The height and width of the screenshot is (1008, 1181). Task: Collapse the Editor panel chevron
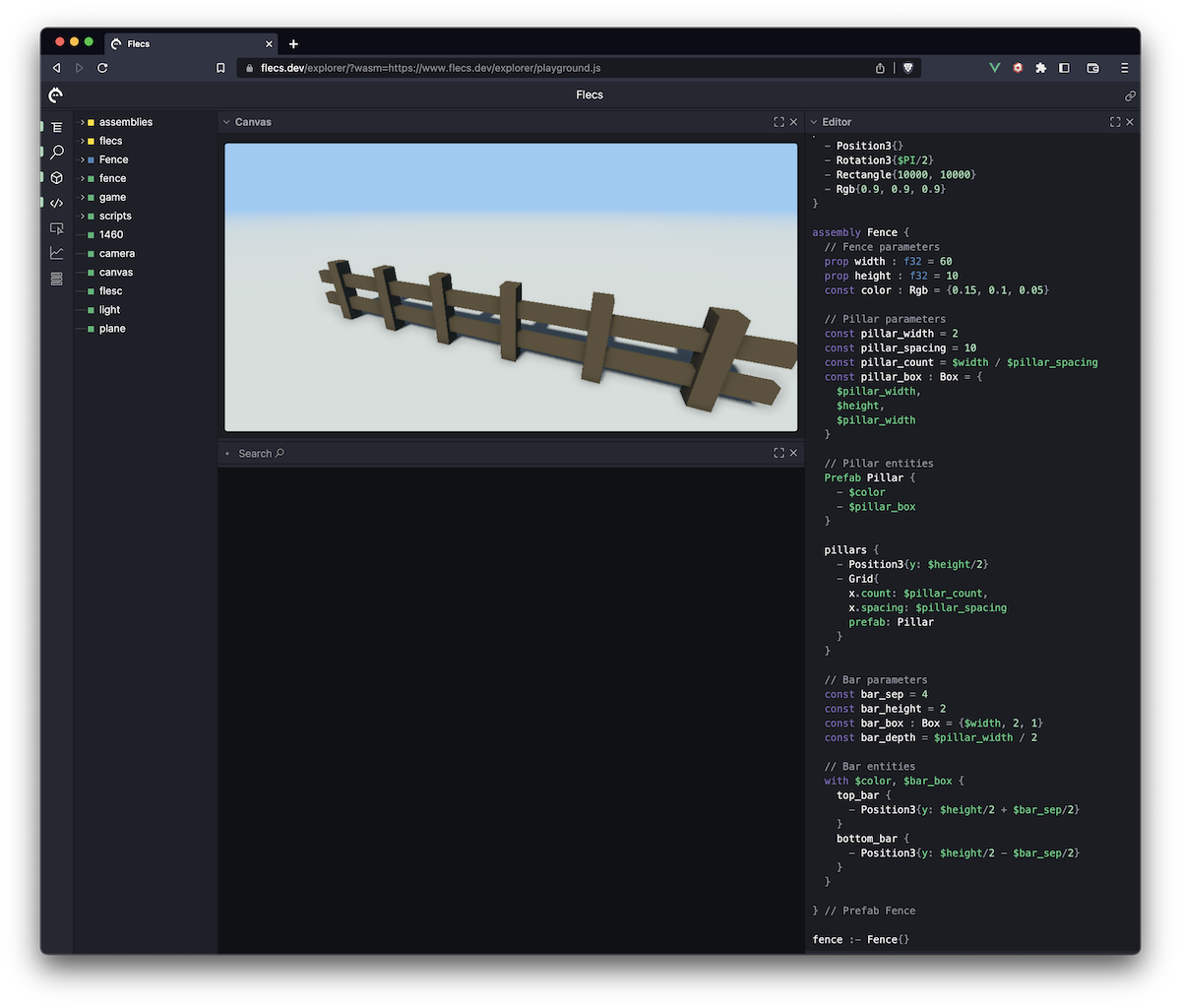click(814, 122)
